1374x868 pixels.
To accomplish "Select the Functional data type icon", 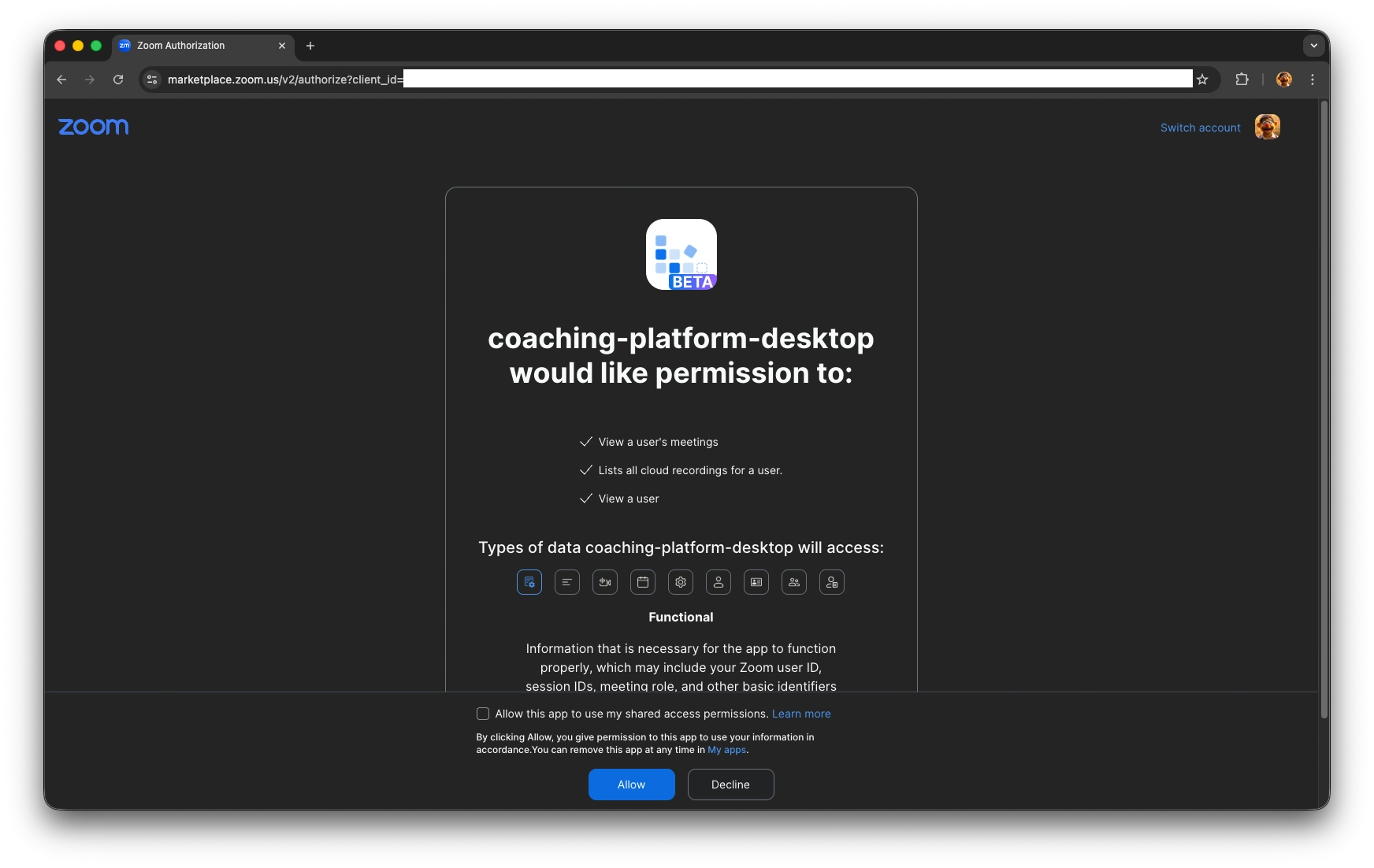I will click(x=529, y=582).
